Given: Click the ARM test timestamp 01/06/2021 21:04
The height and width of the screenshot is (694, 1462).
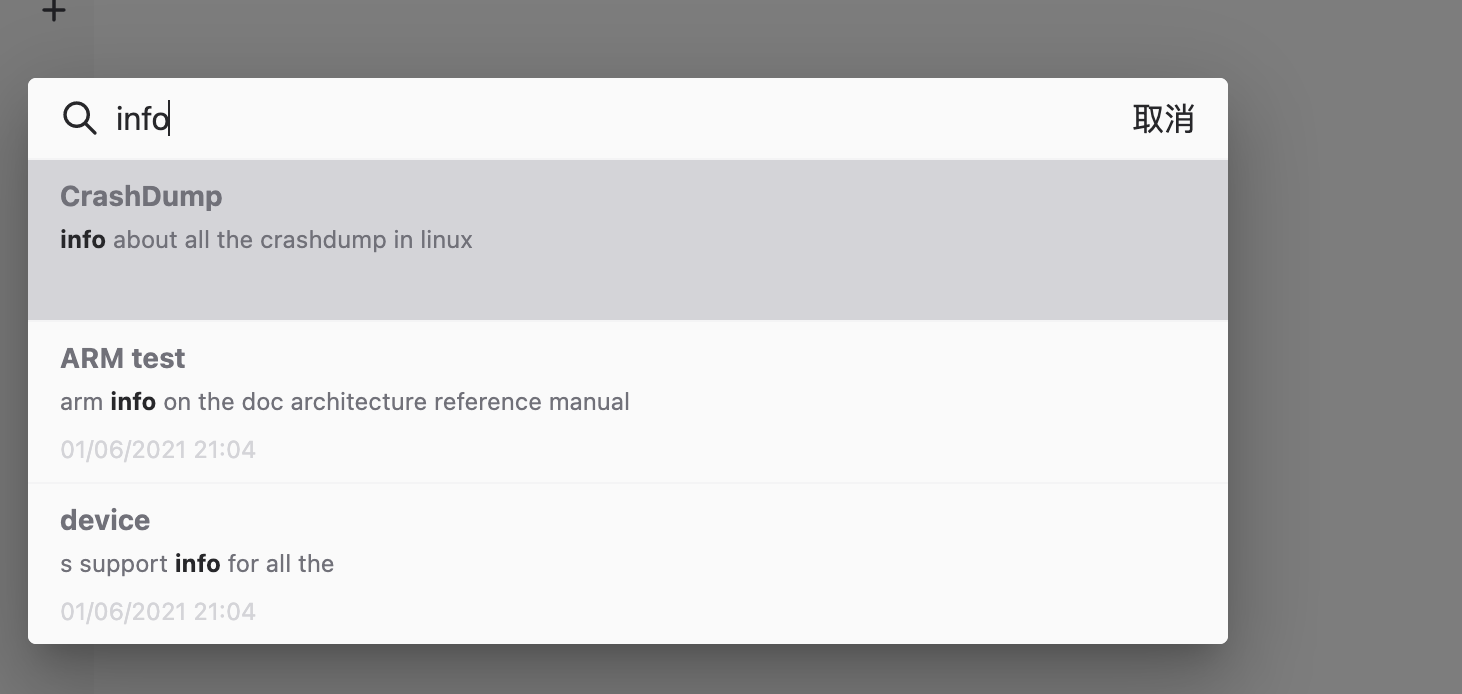Looking at the screenshot, I should pos(158,450).
